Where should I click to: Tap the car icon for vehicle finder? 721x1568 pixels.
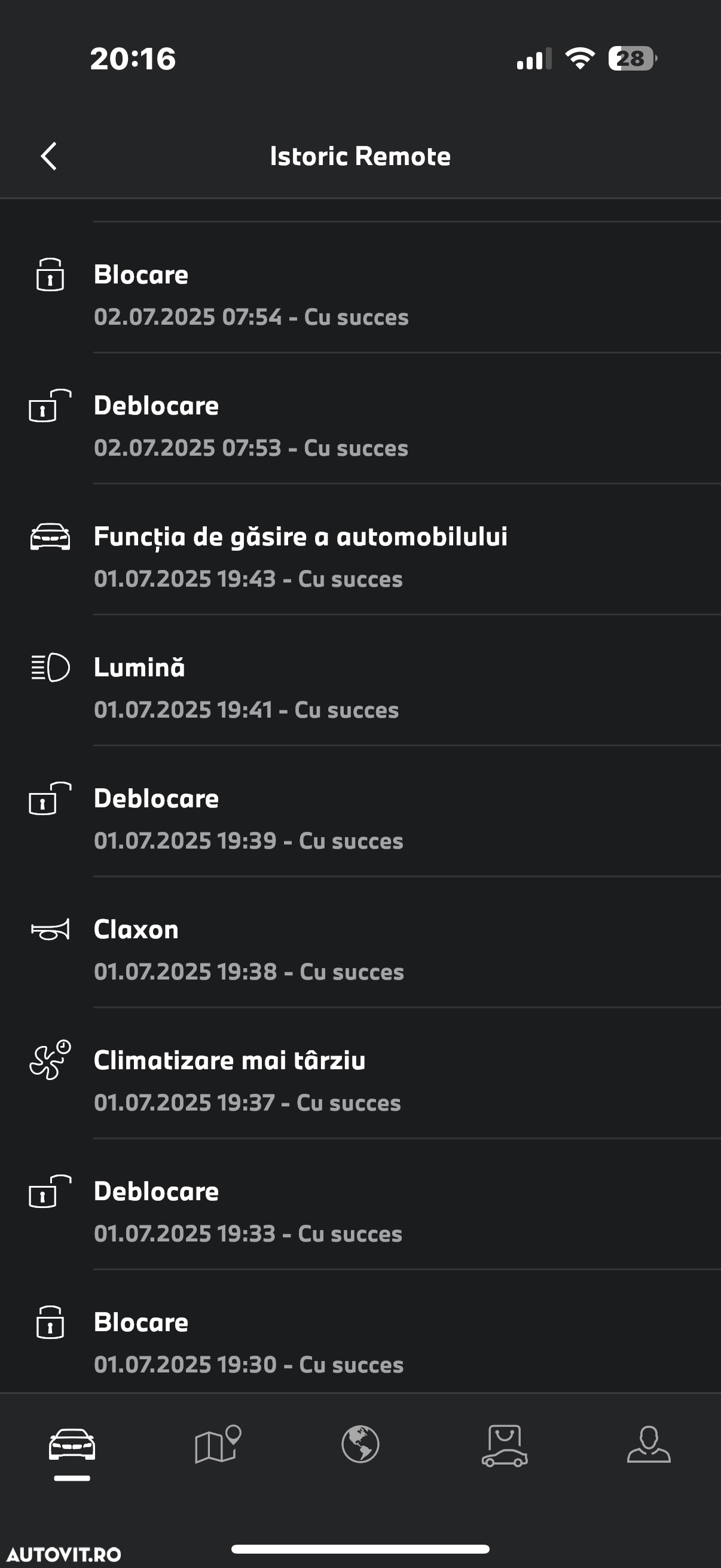tap(50, 536)
